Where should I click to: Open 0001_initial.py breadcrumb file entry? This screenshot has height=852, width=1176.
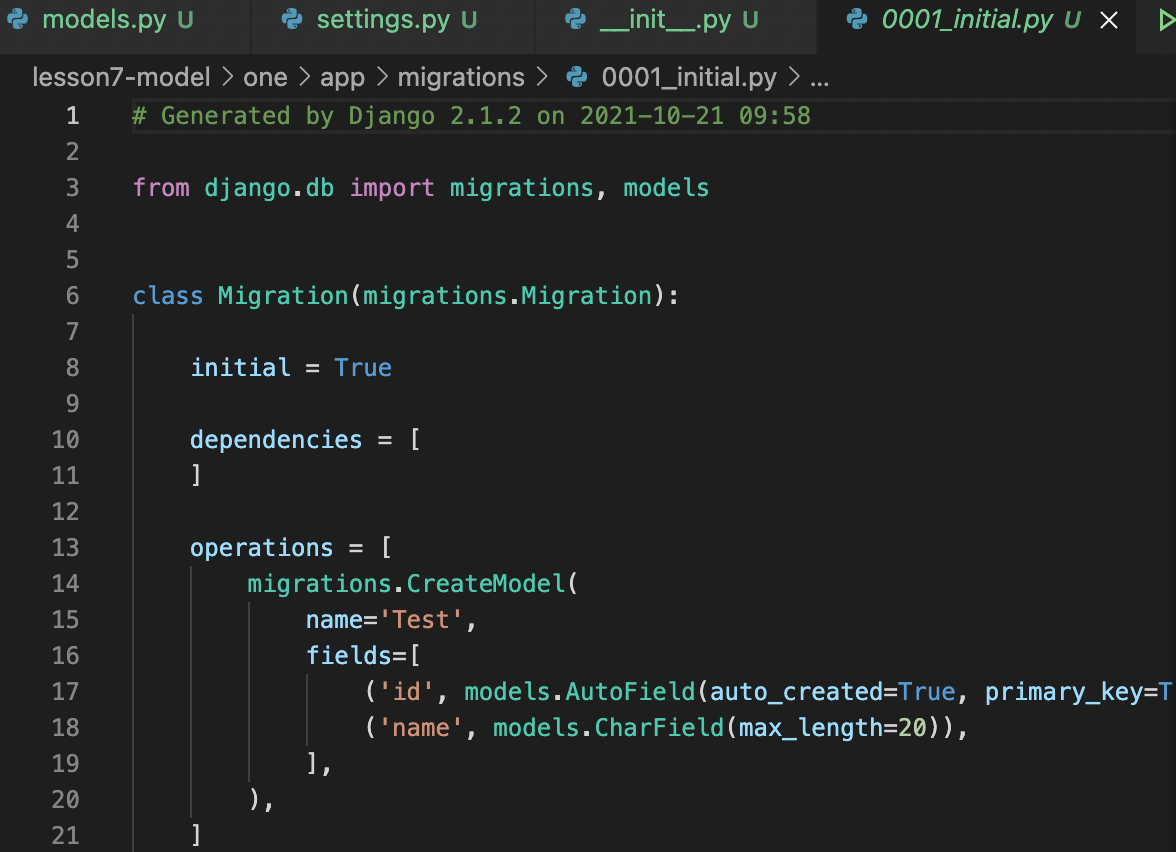click(688, 77)
